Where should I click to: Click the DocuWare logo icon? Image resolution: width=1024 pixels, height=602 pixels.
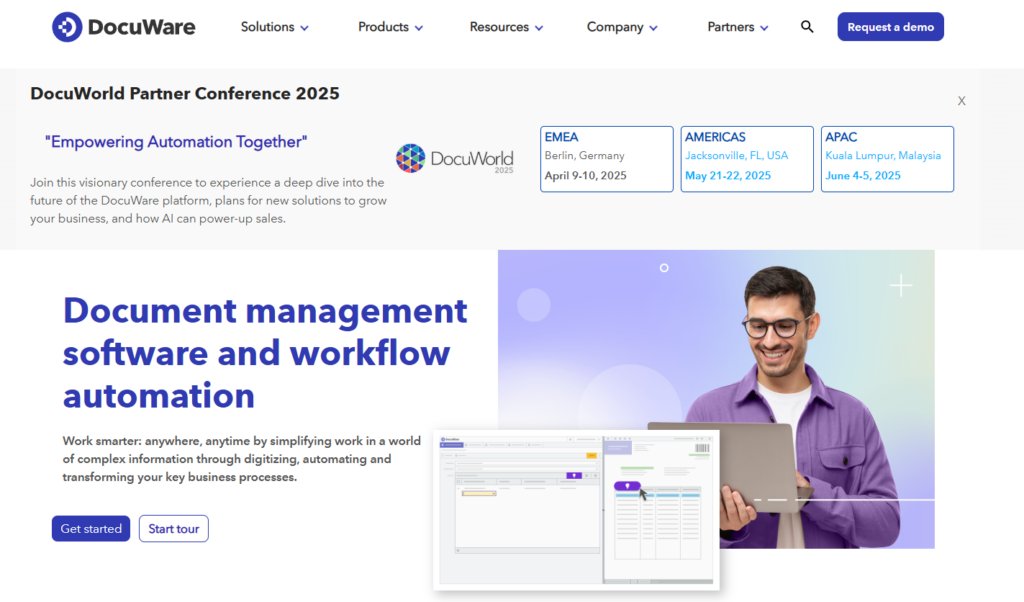coord(67,27)
